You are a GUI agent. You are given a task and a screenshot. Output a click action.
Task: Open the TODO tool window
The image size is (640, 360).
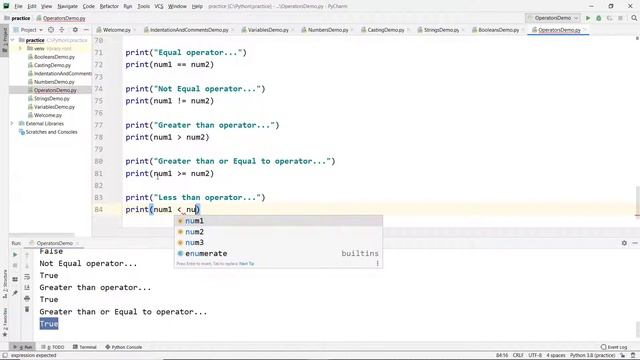[x=53, y=347]
